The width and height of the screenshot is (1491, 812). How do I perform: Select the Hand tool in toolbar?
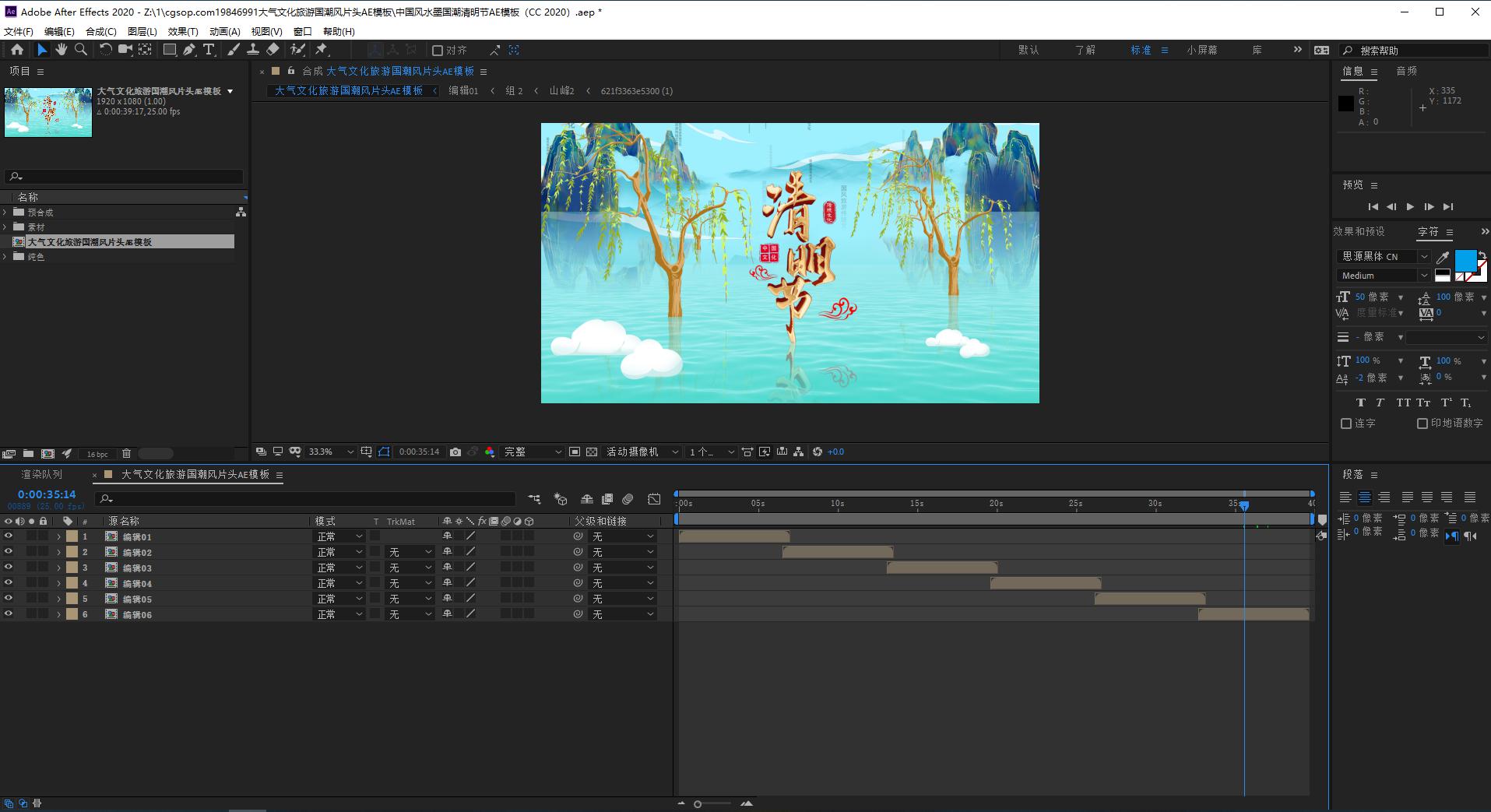tap(61, 50)
